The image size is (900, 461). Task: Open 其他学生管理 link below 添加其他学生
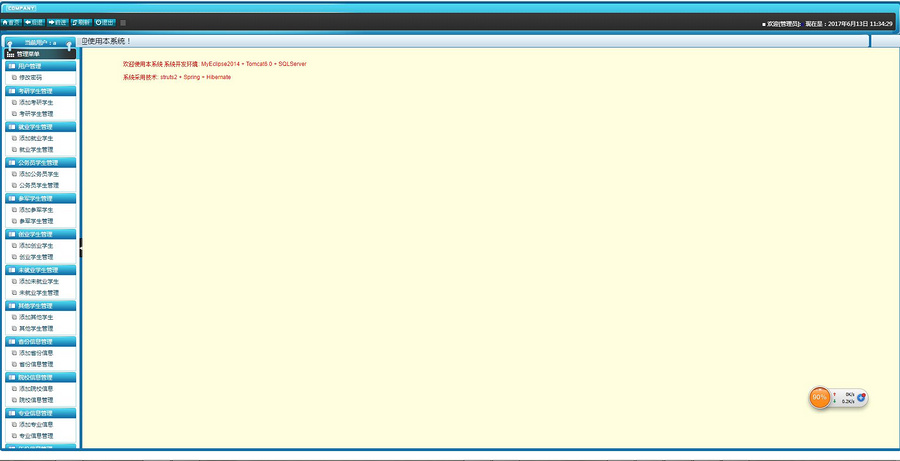(x=36, y=328)
